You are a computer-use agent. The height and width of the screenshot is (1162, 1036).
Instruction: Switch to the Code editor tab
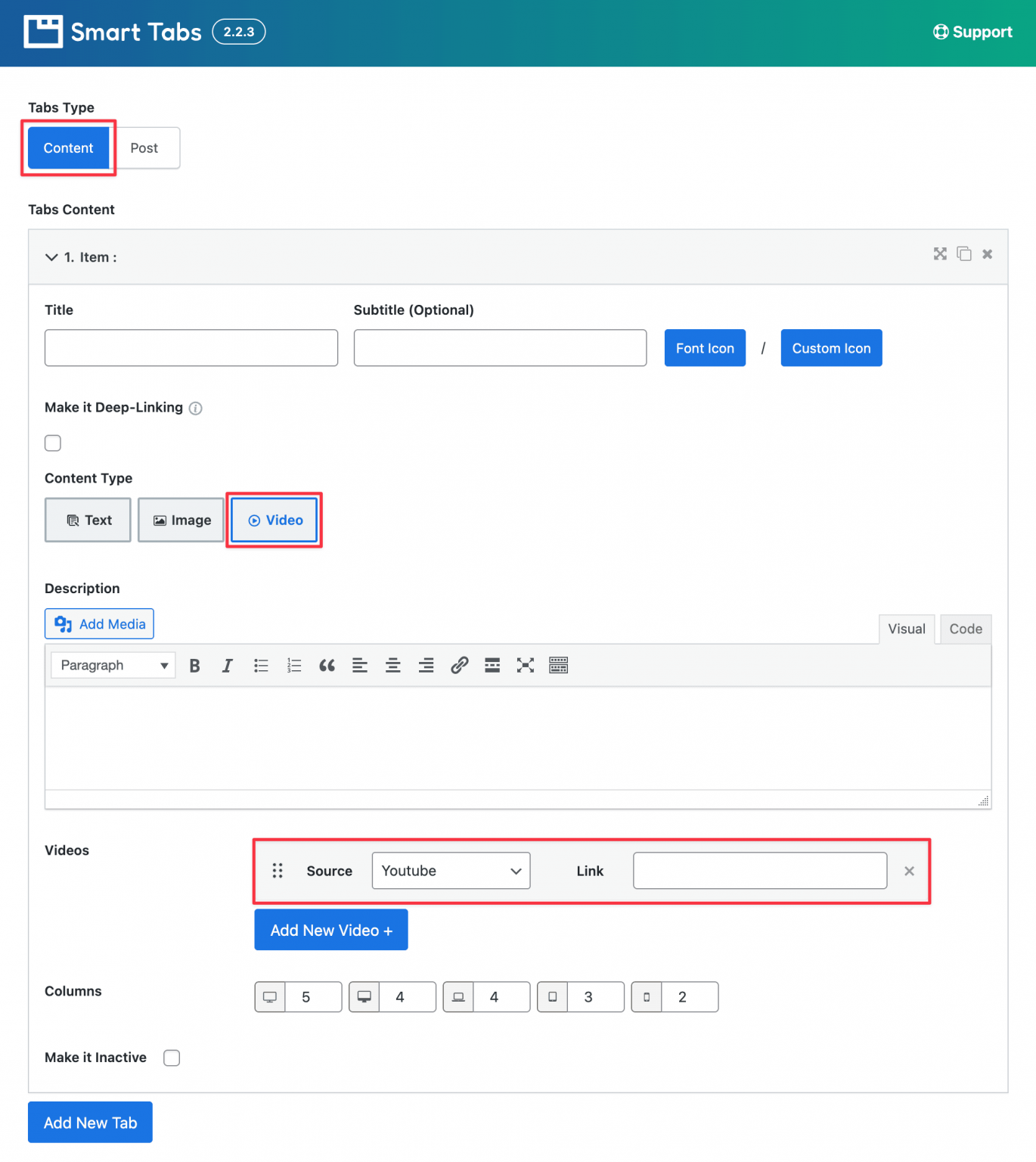(x=965, y=629)
